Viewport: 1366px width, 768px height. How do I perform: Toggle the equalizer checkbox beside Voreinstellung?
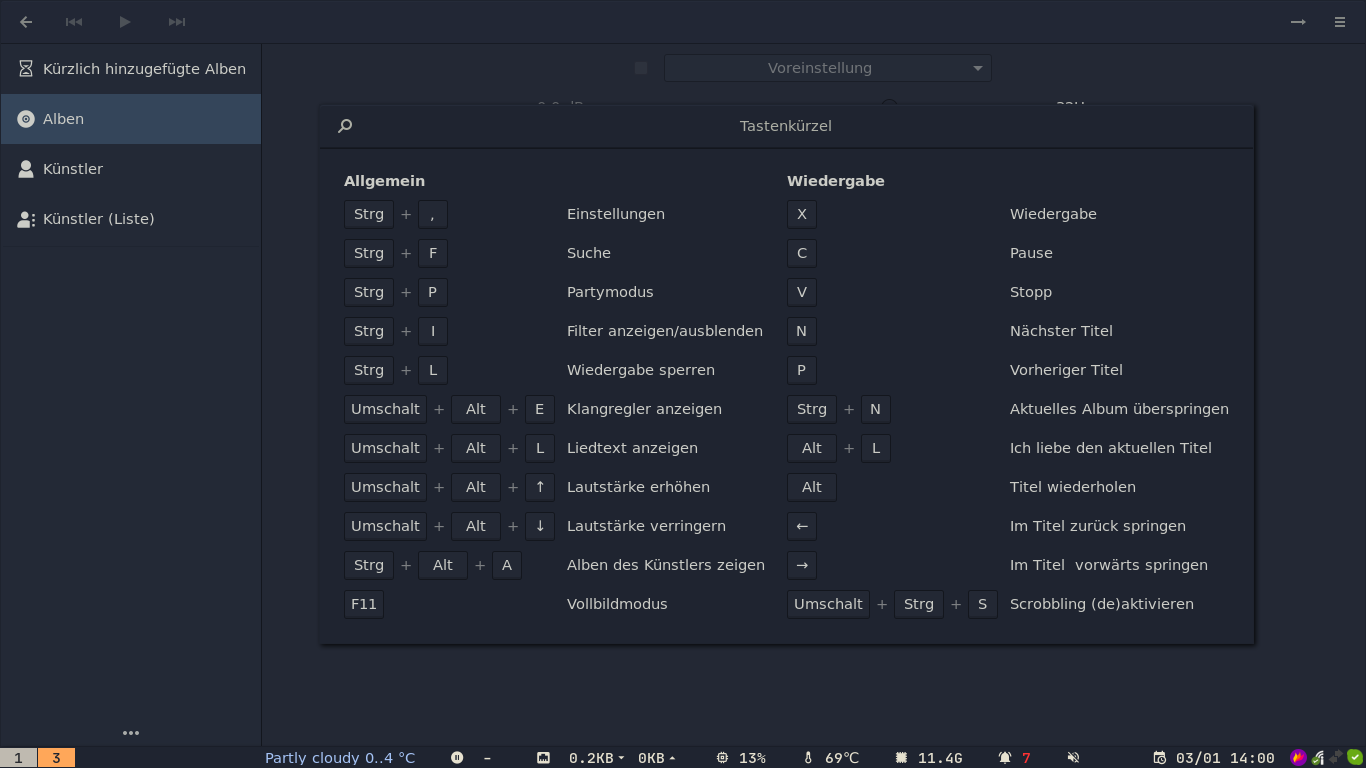[x=641, y=68]
